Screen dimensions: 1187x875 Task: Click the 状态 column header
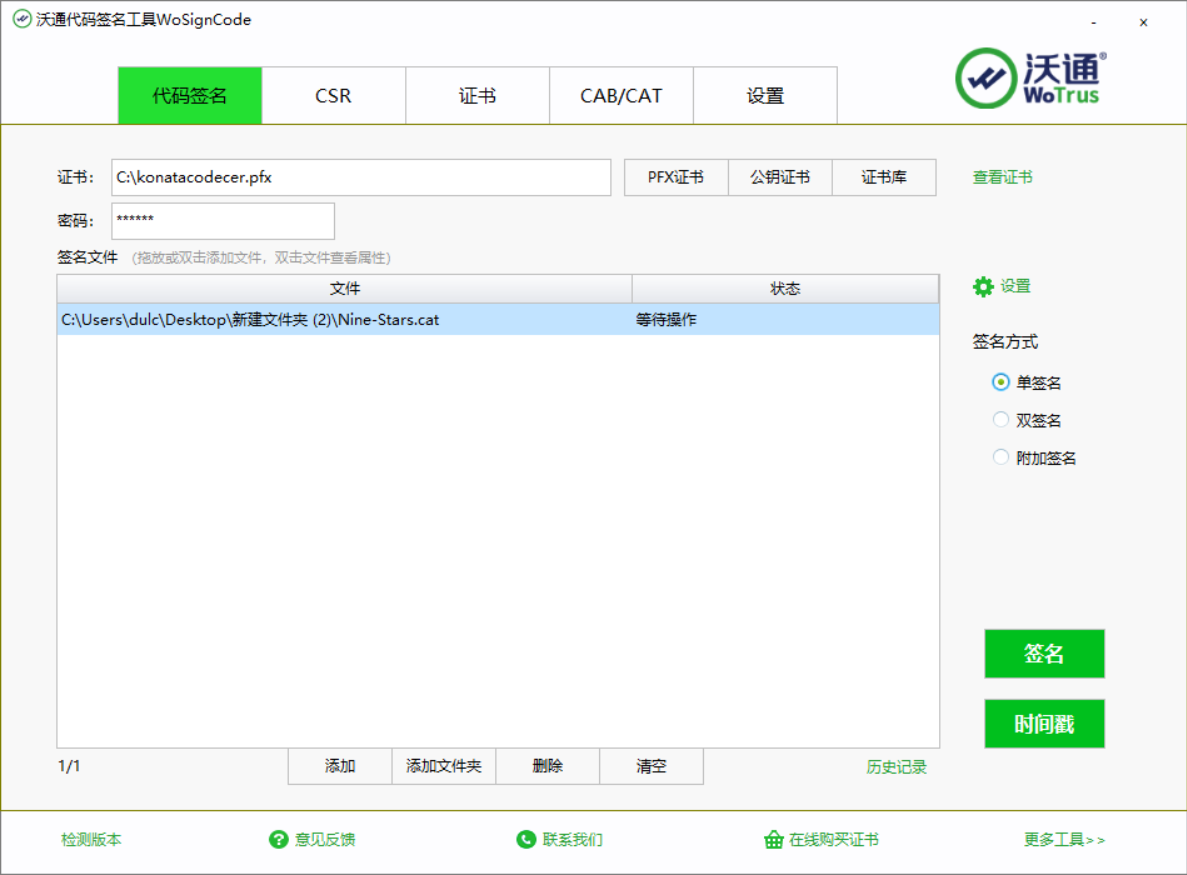point(786,288)
